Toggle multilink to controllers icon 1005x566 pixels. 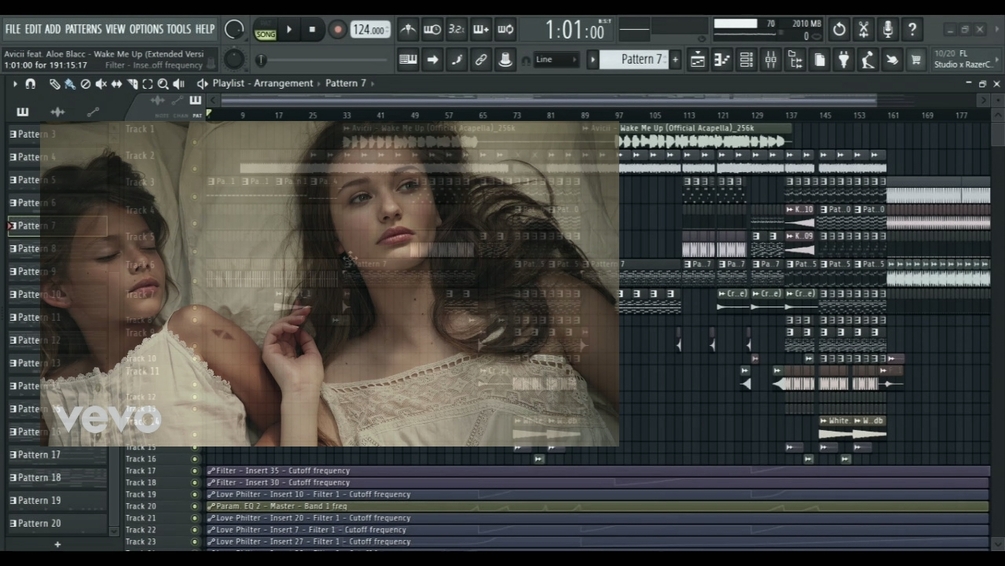point(505,60)
